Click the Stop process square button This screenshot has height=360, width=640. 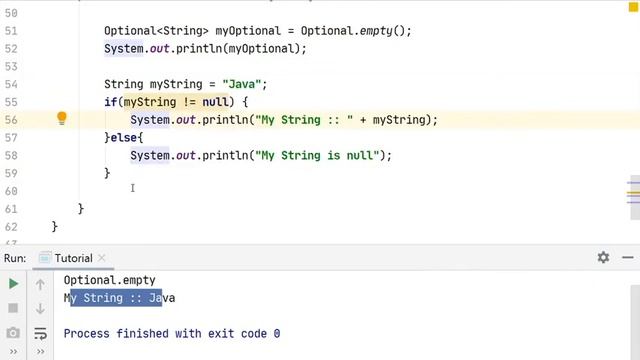tap(13, 308)
